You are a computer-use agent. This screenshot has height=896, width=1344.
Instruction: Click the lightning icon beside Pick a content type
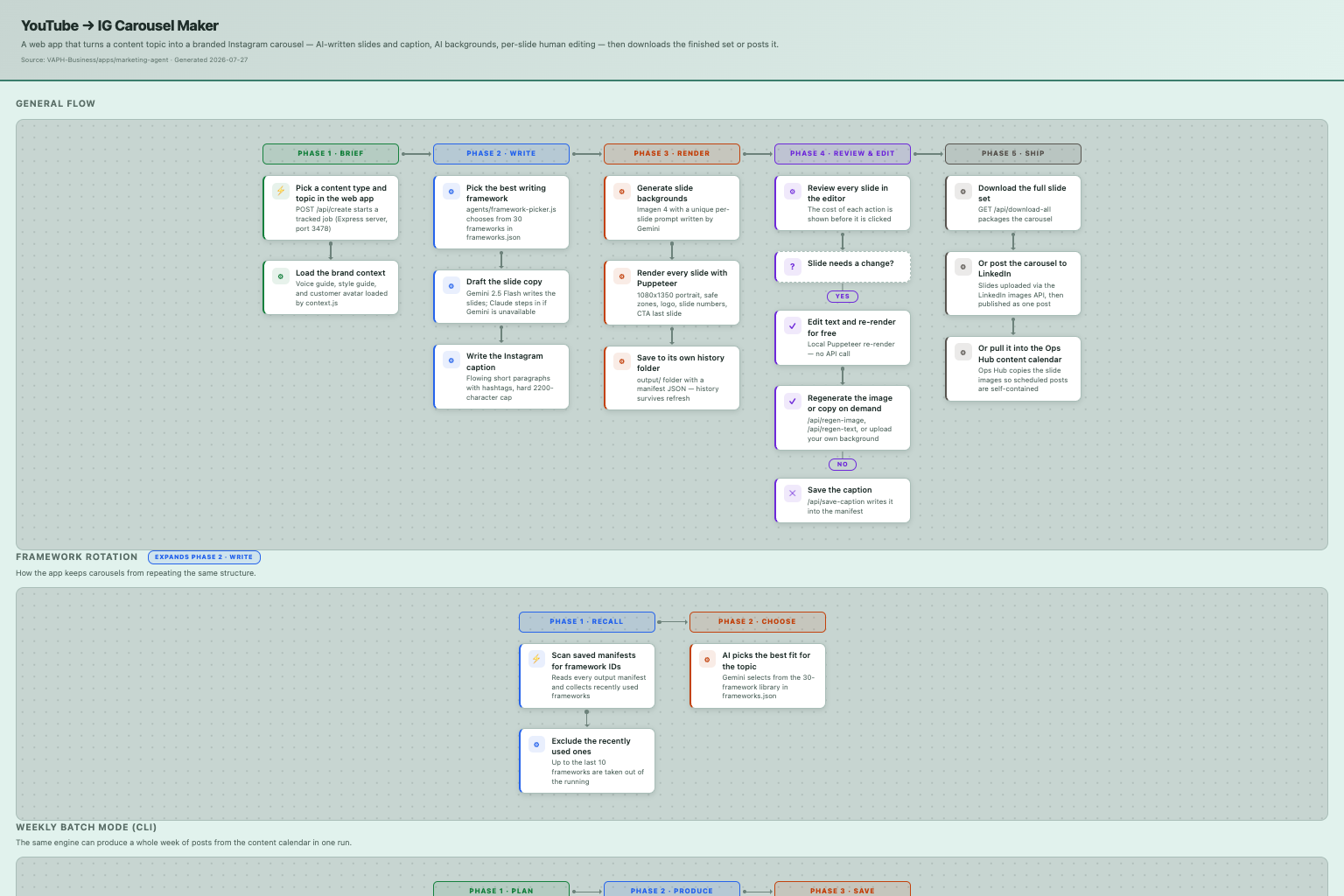point(281,191)
